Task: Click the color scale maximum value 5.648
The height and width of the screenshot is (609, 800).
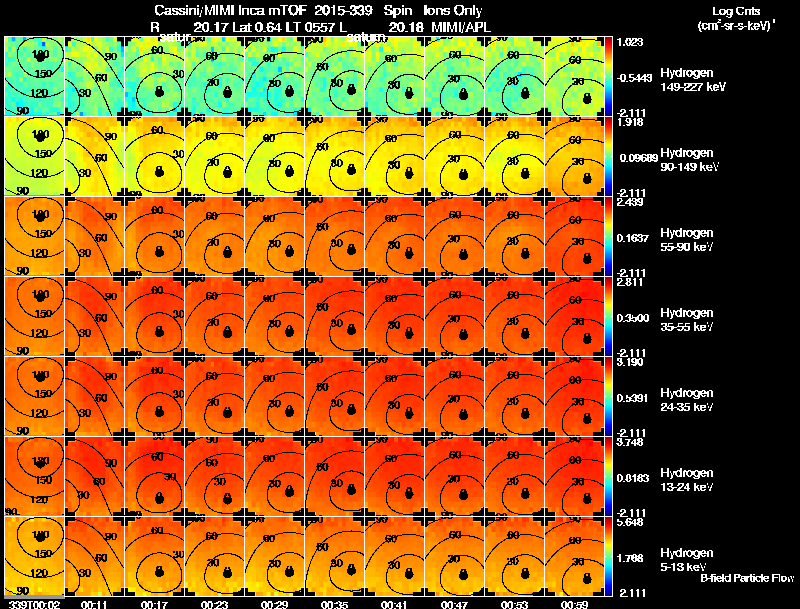Action: (630, 523)
